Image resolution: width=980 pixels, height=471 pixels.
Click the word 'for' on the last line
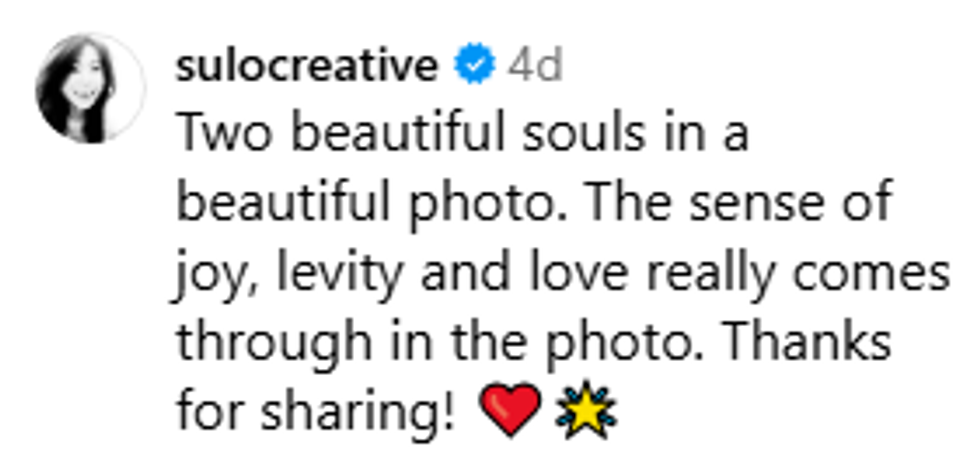point(206,411)
